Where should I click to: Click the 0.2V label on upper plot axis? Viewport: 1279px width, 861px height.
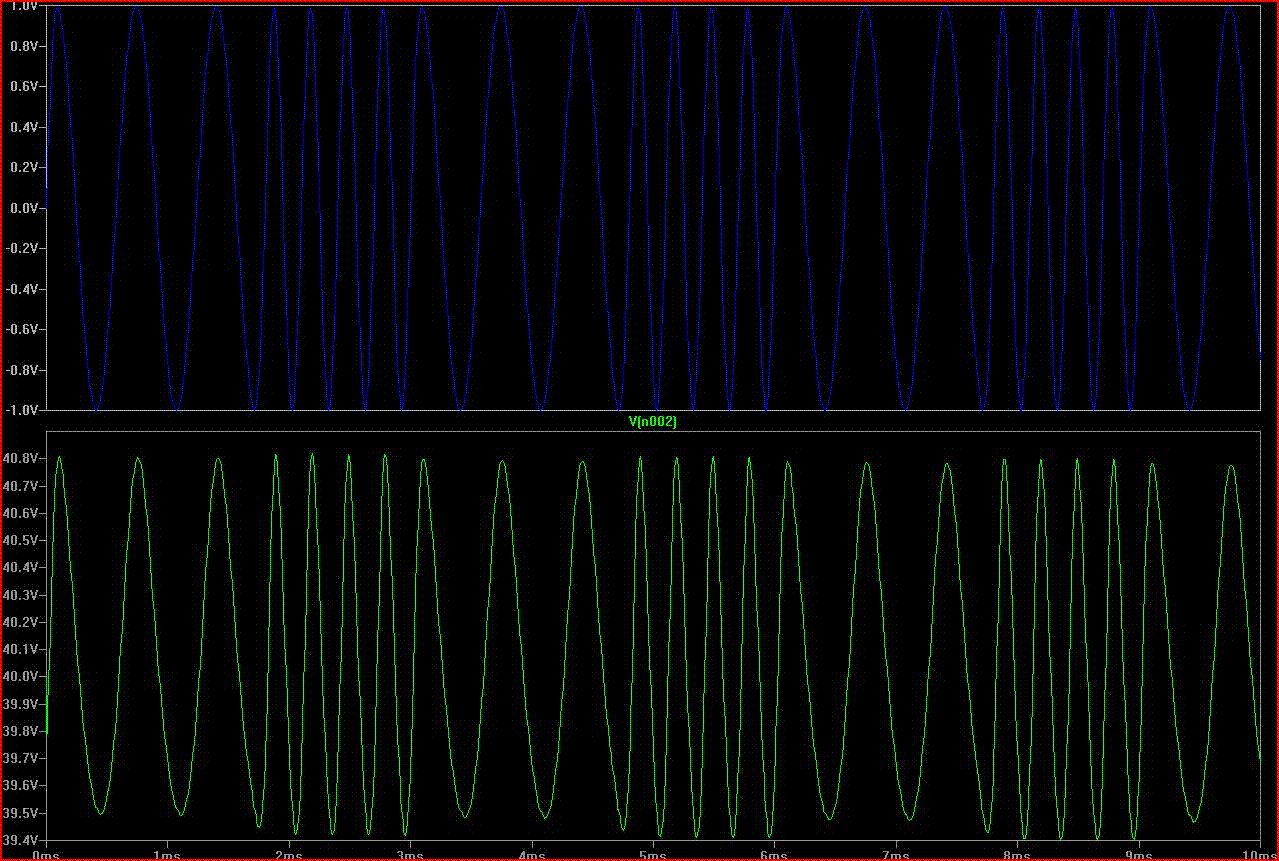point(24,168)
